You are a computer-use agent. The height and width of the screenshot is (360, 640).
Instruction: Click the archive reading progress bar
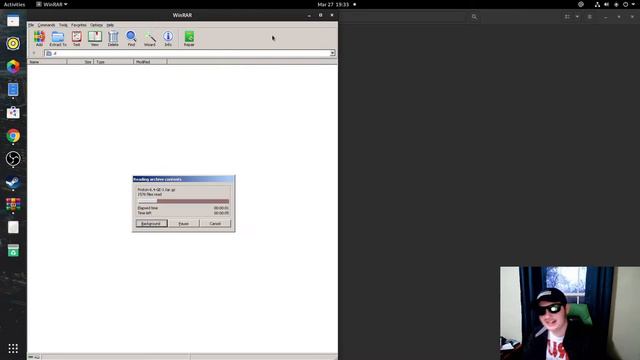coord(184,201)
